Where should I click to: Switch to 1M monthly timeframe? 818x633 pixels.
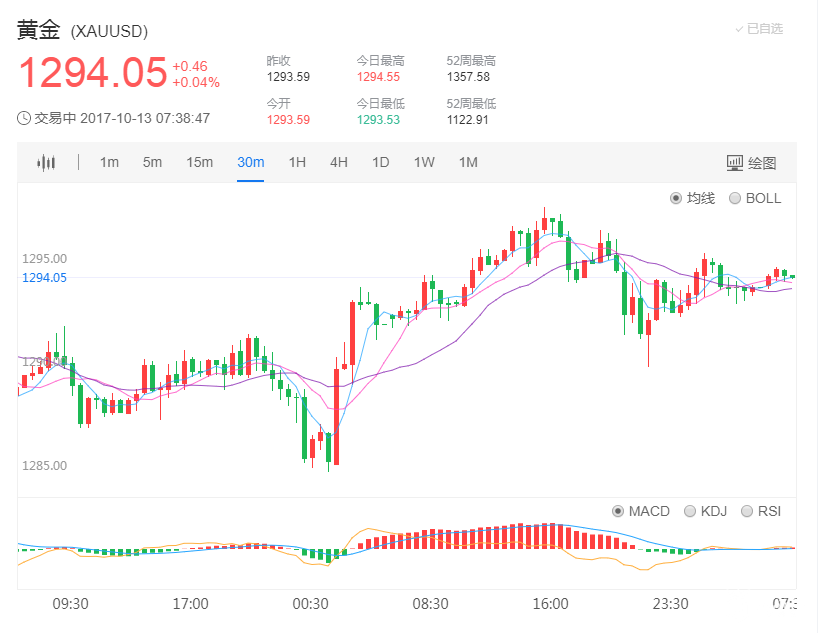[468, 163]
